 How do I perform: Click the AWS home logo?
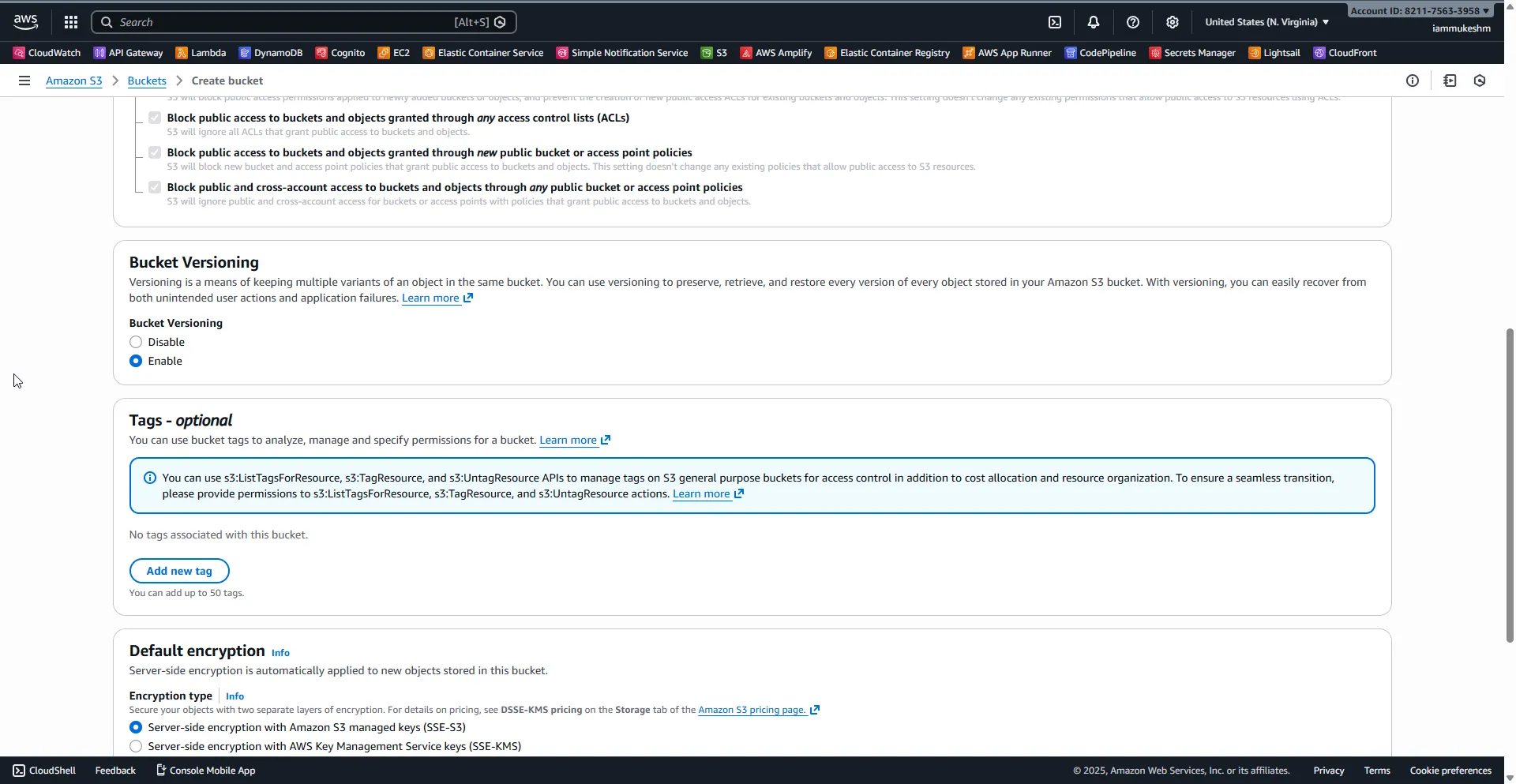pos(24,21)
